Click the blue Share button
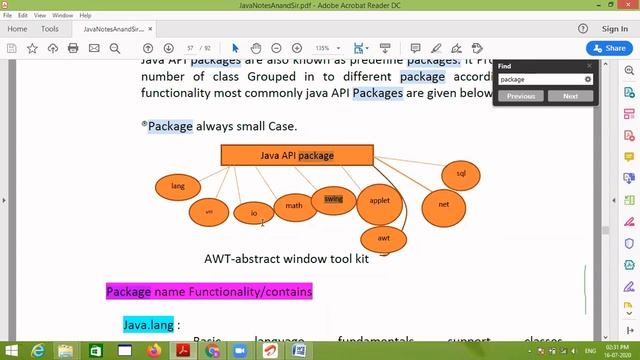The image size is (640, 360). [x=609, y=48]
